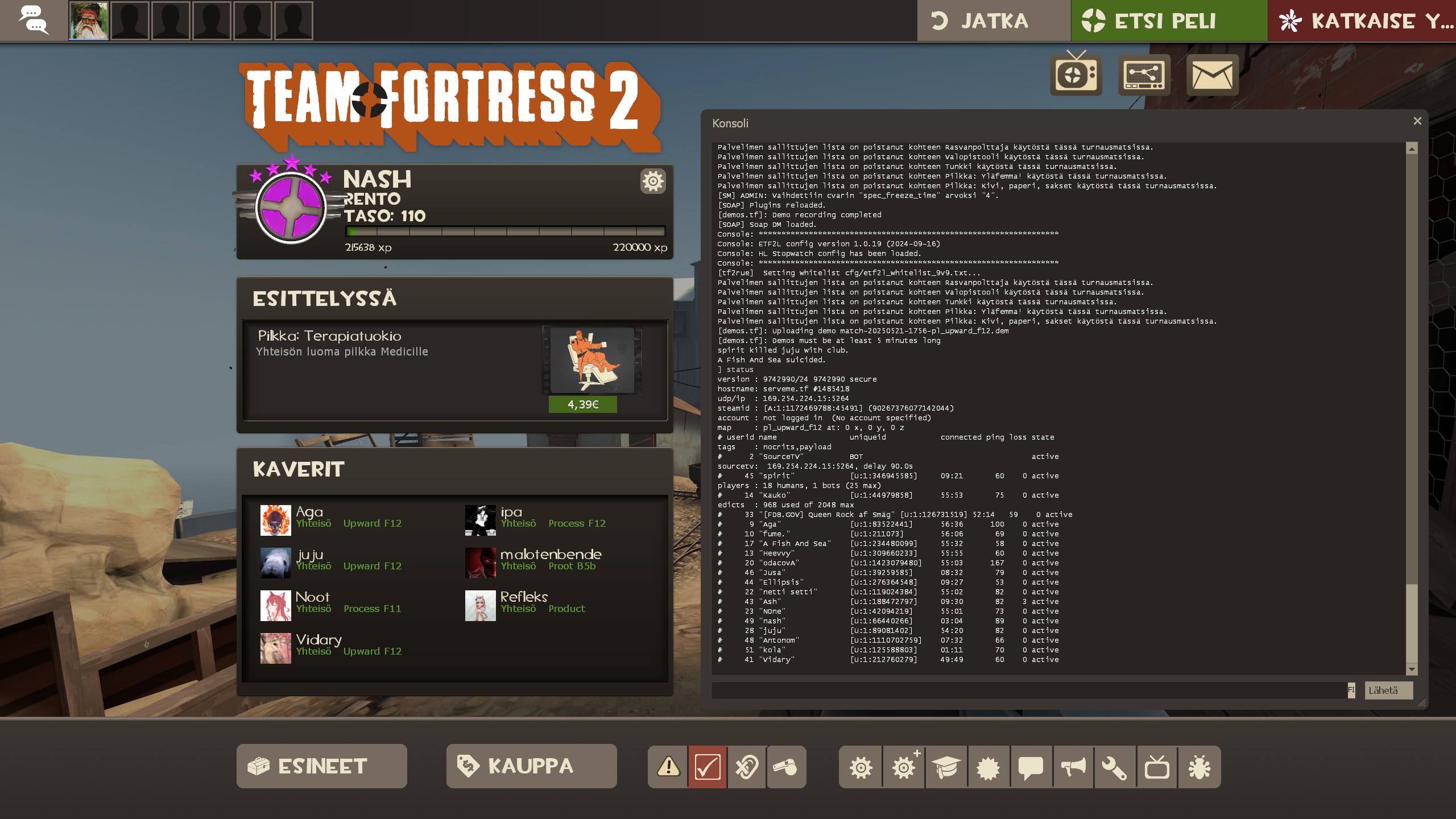Click console resize grip corner
The height and width of the screenshot is (819, 1456).
(1422, 703)
